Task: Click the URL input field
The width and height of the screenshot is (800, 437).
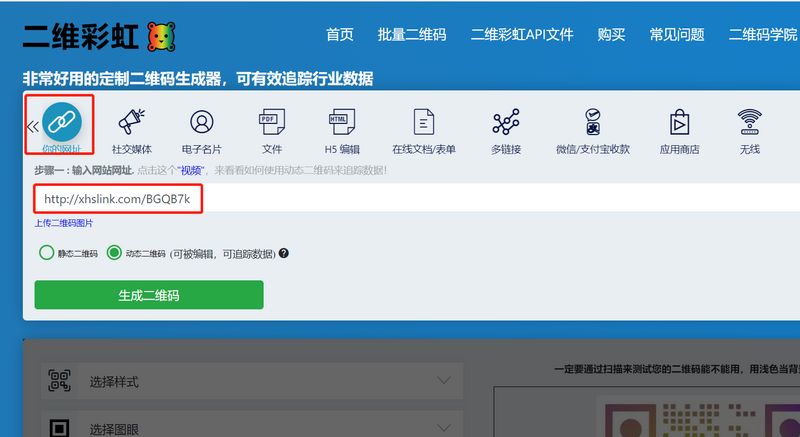Action: (x=417, y=198)
